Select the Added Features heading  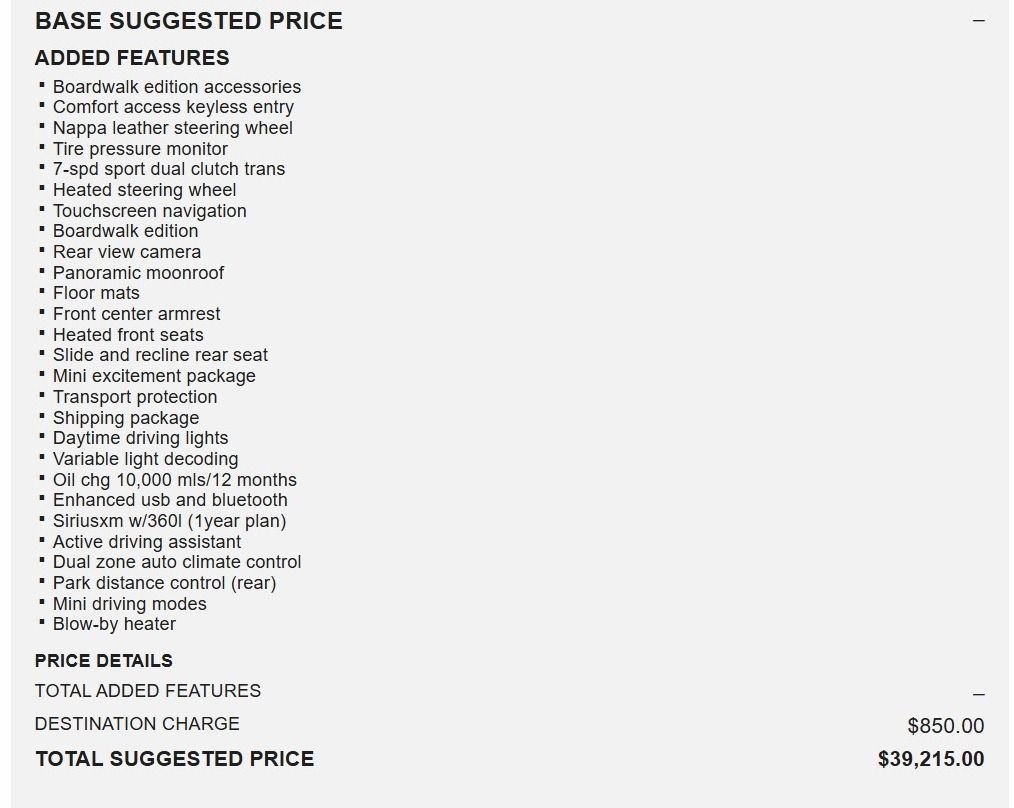pyautogui.click(x=132, y=58)
